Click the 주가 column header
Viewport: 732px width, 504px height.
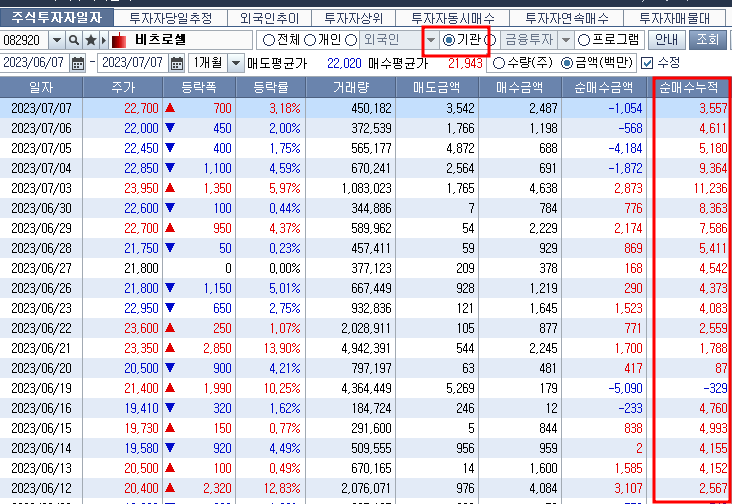pos(123,87)
